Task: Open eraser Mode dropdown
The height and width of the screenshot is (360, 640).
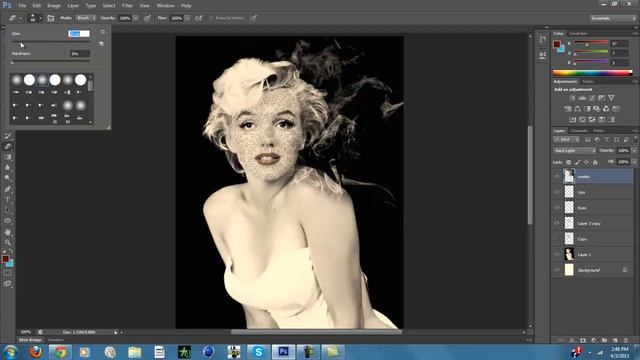Action: point(86,18)
